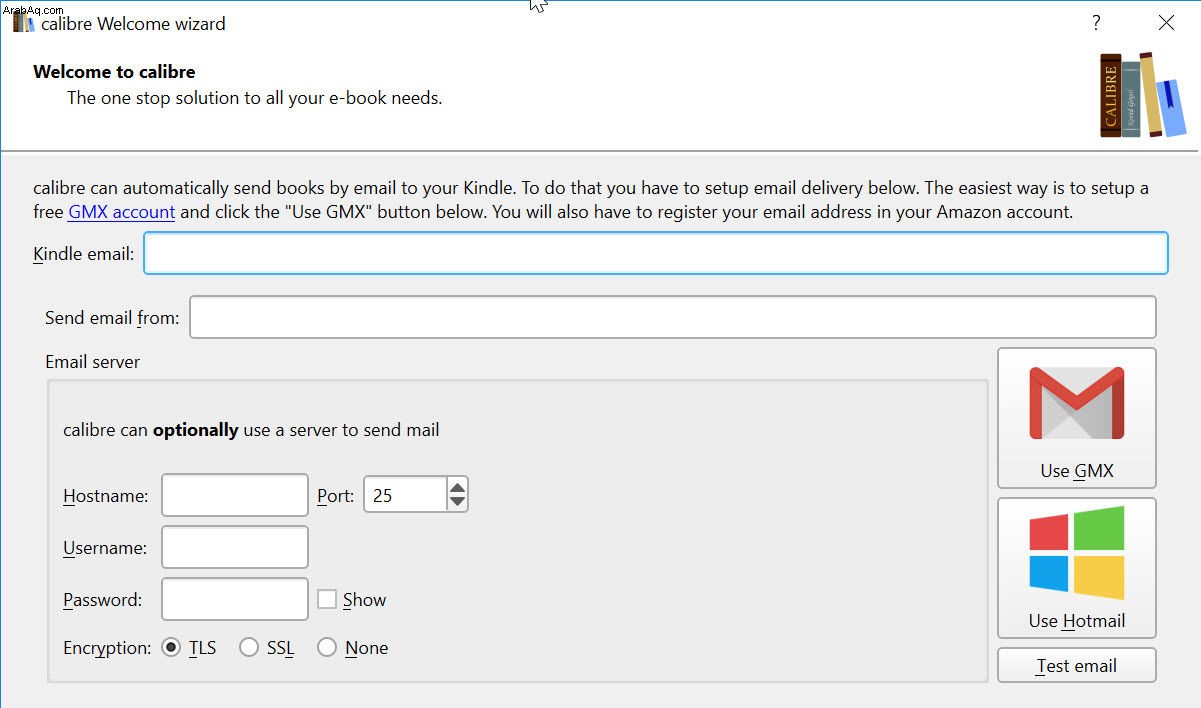The width and height of the screenshot is (1201, 708).
Task: Click the 'Send email from:' label
Action: [x=112, y=318]
